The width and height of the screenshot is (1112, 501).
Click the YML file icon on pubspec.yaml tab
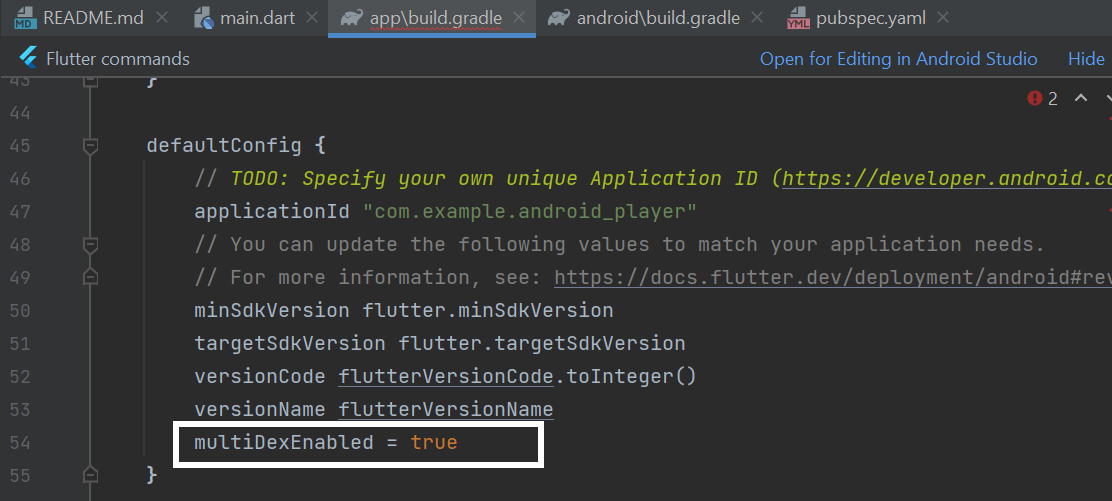(799, 18)
